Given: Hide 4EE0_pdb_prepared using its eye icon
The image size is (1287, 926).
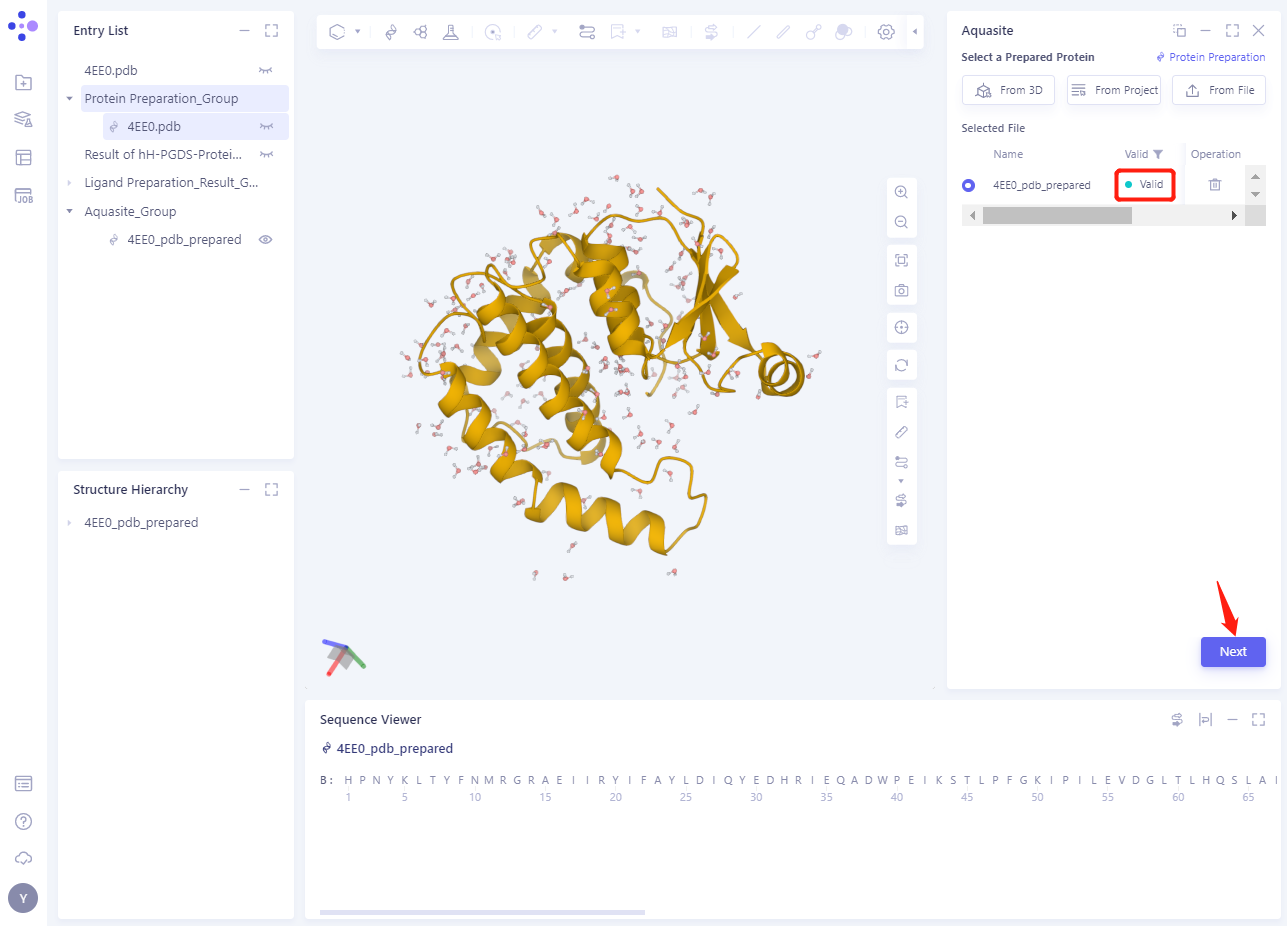Looking at the screenshot, I should tap(266, 240).
